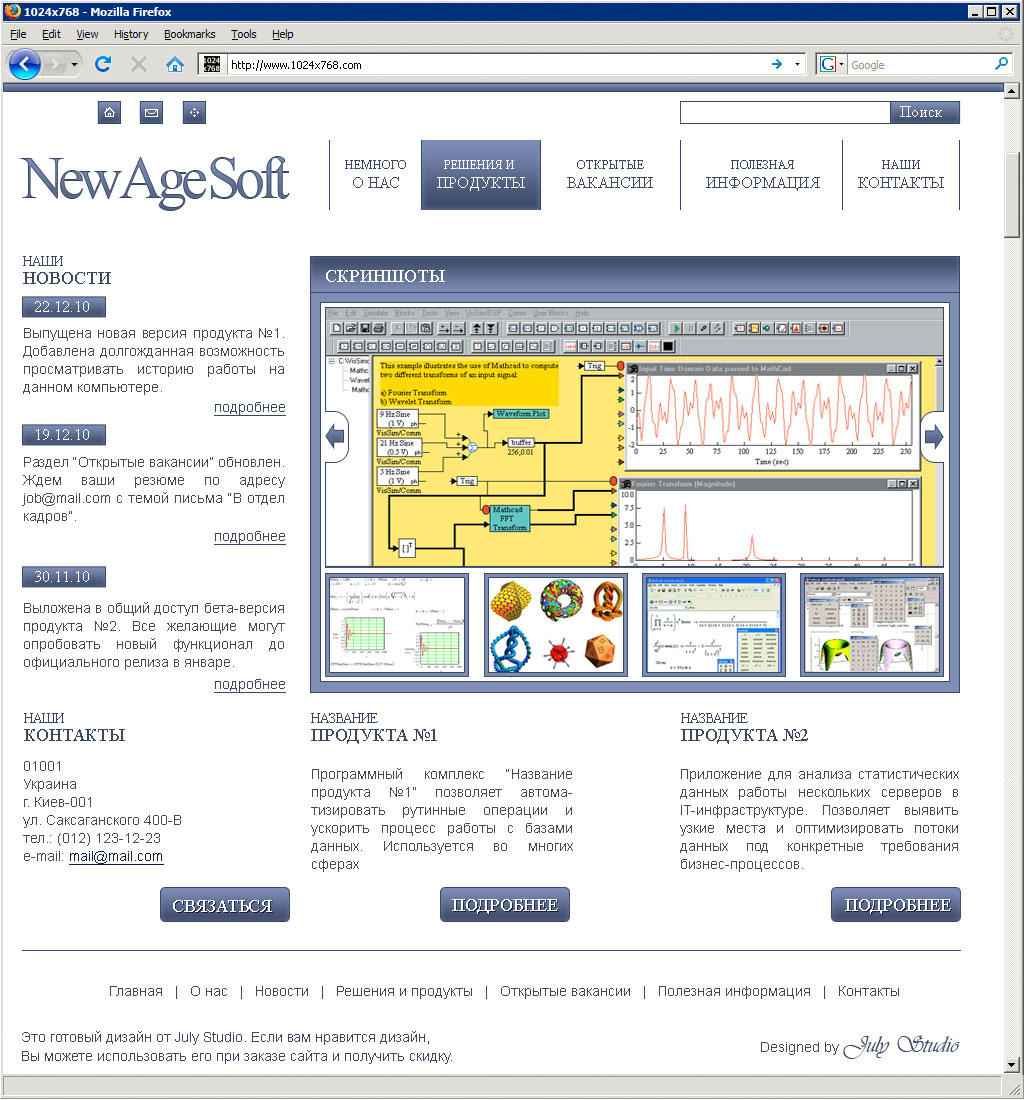Open the Bookmarks menu
Viewport: 1024px width, 1100px height.
(189, 34)
